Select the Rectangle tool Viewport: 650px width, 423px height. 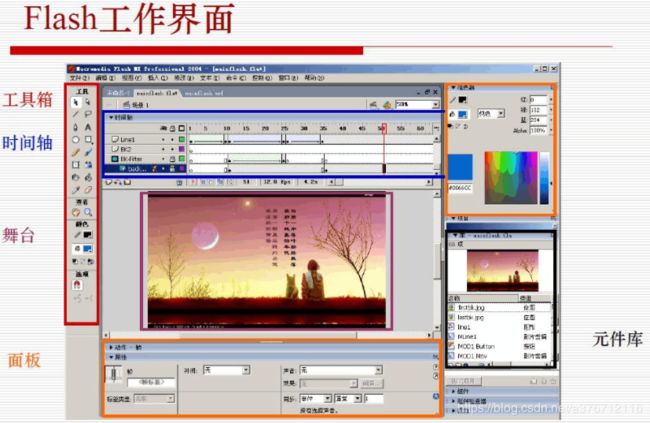pos(88,140)
